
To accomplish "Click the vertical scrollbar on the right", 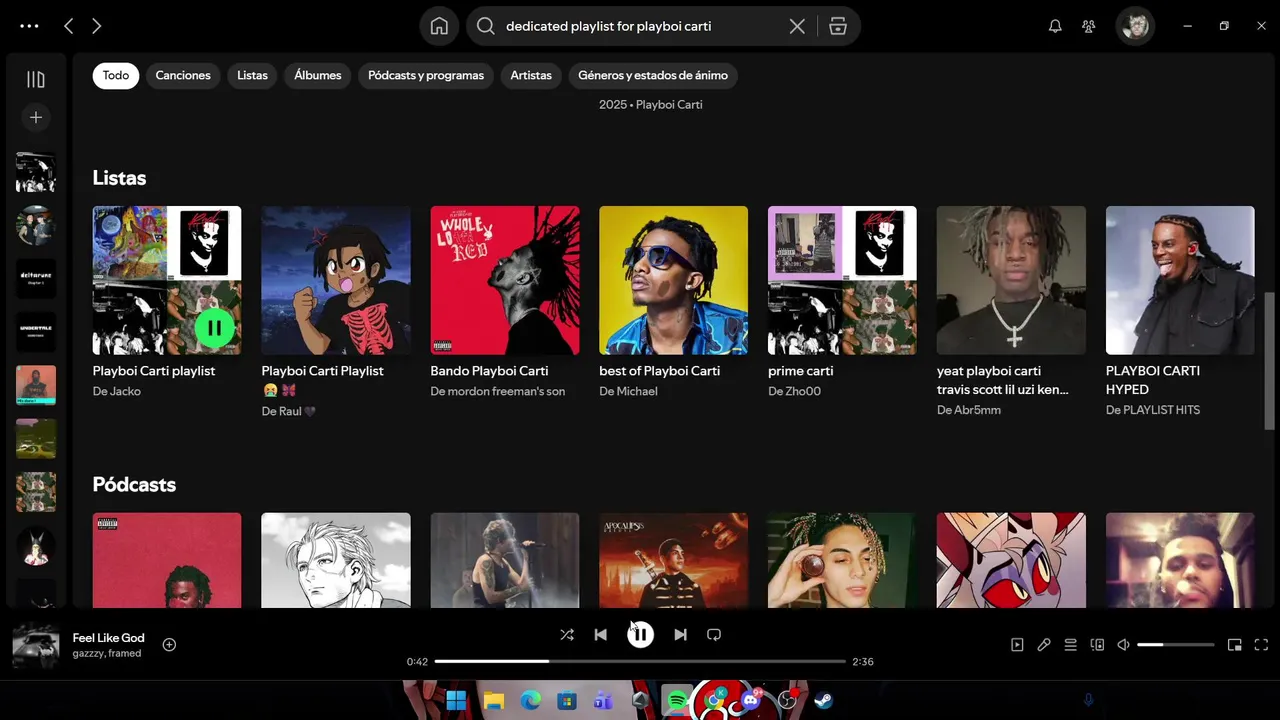I will (x=1270, y=363).
